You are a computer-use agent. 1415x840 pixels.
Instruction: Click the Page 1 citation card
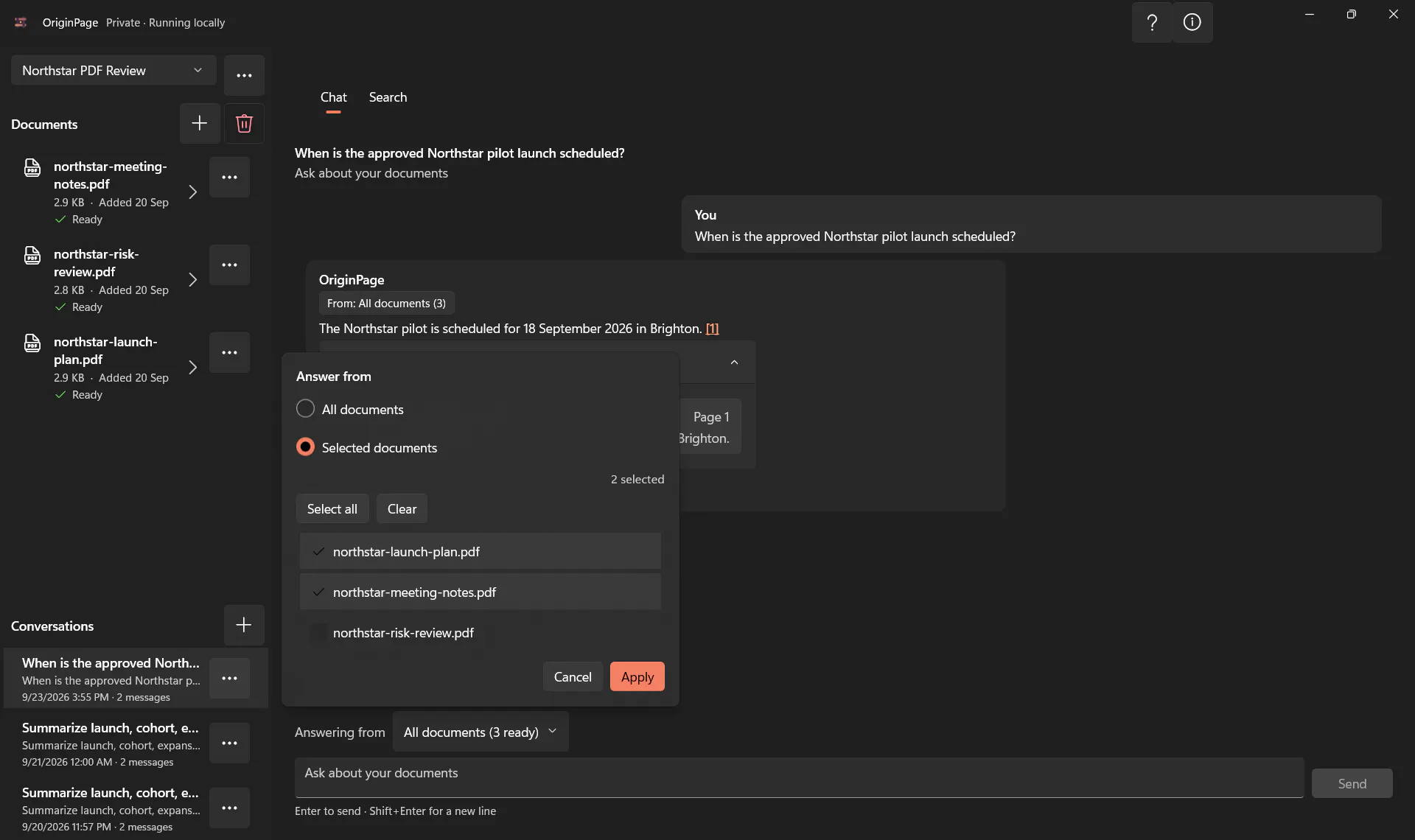pos(710,427)
